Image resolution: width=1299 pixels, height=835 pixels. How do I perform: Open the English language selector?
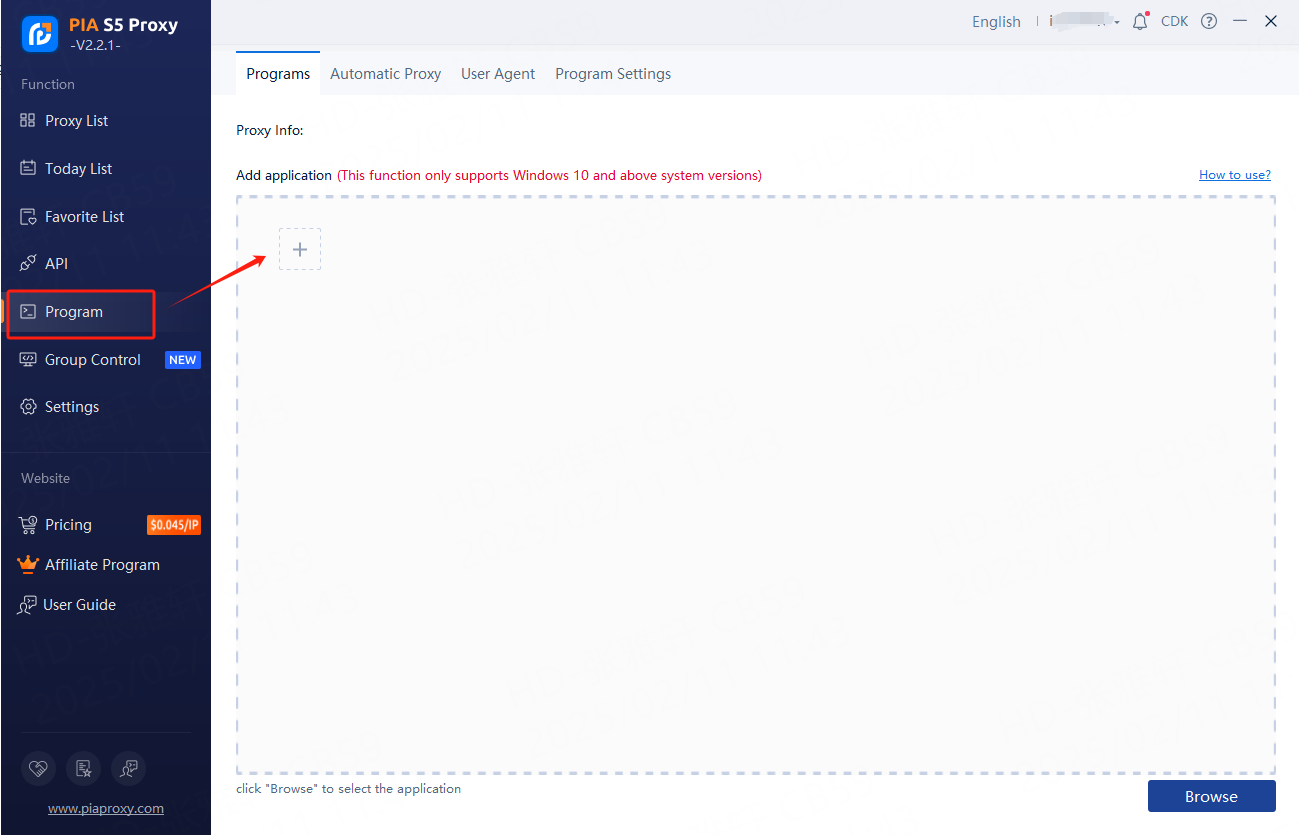(x=996, y=22)
